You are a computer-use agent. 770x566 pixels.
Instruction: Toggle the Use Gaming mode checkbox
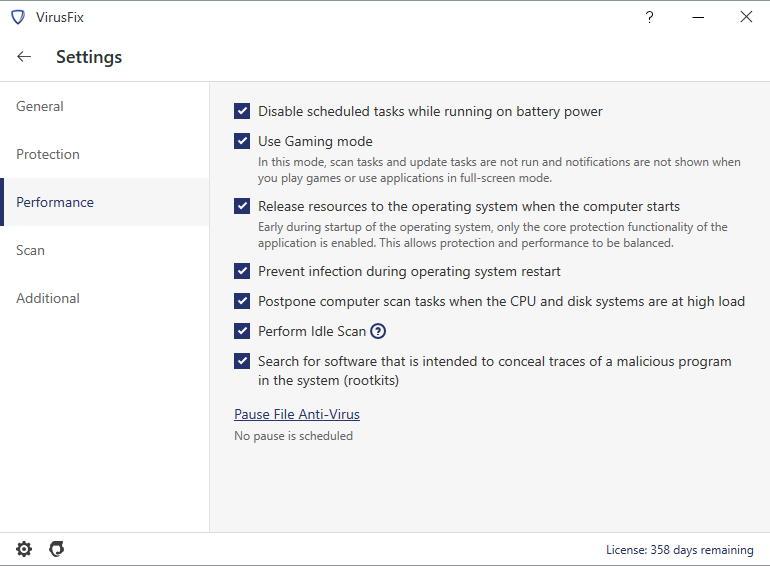(242, 141)
